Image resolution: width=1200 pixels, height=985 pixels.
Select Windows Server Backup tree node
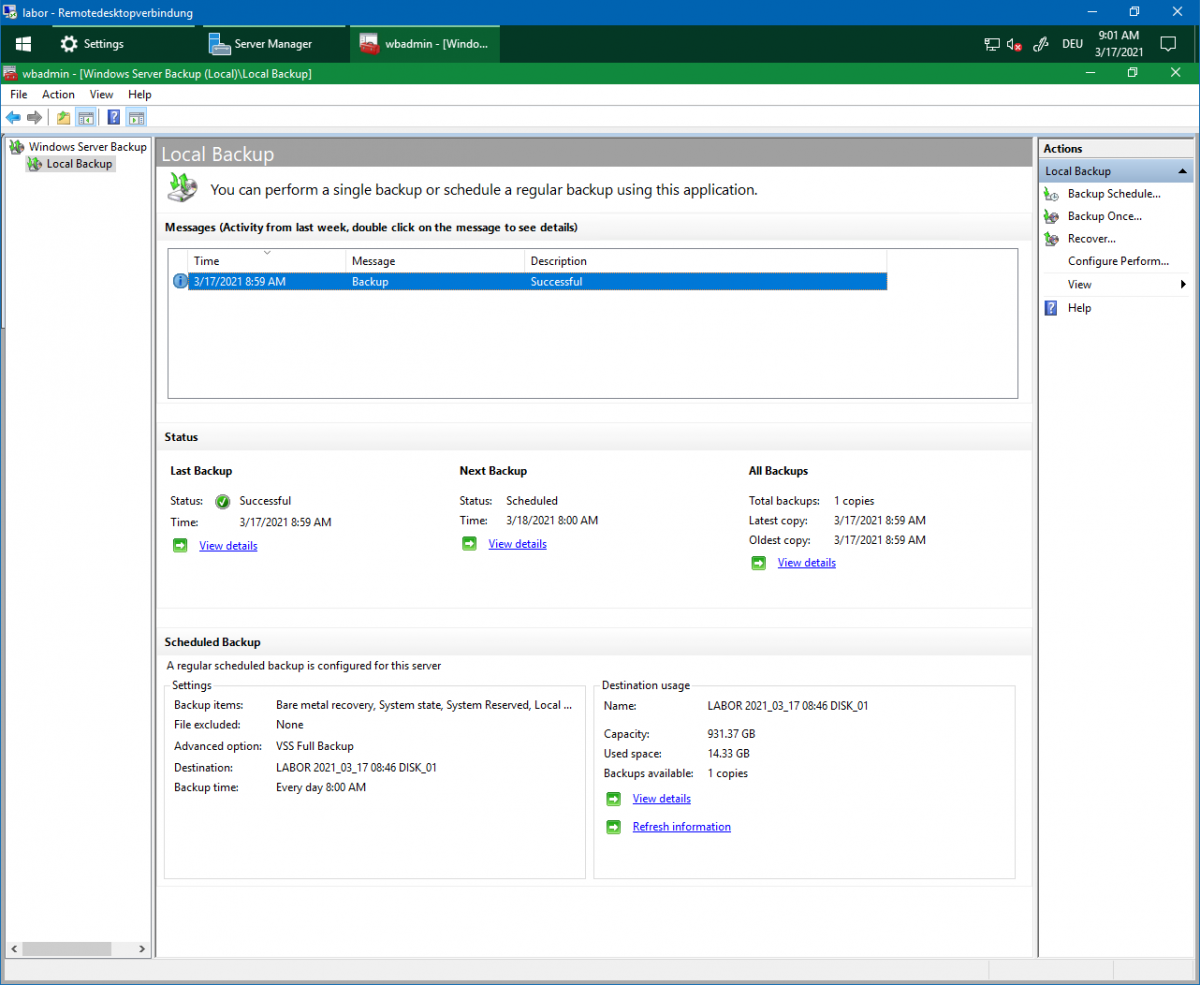[87, 147]
